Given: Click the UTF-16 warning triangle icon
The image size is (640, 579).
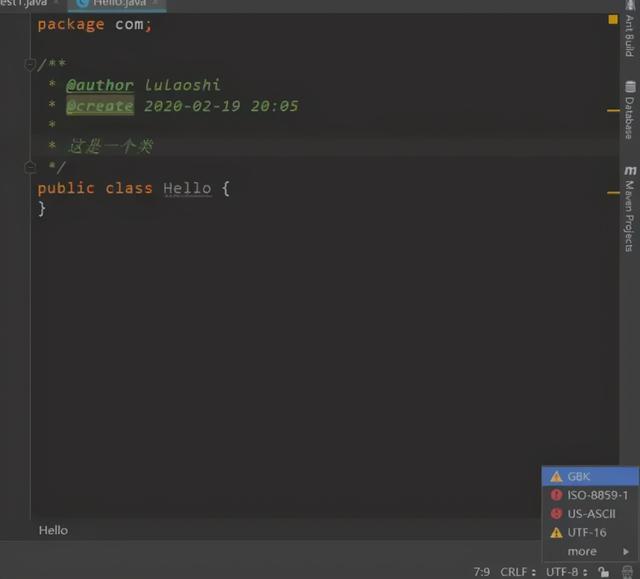Looking at the screenshot, I should tap(556, 532).
